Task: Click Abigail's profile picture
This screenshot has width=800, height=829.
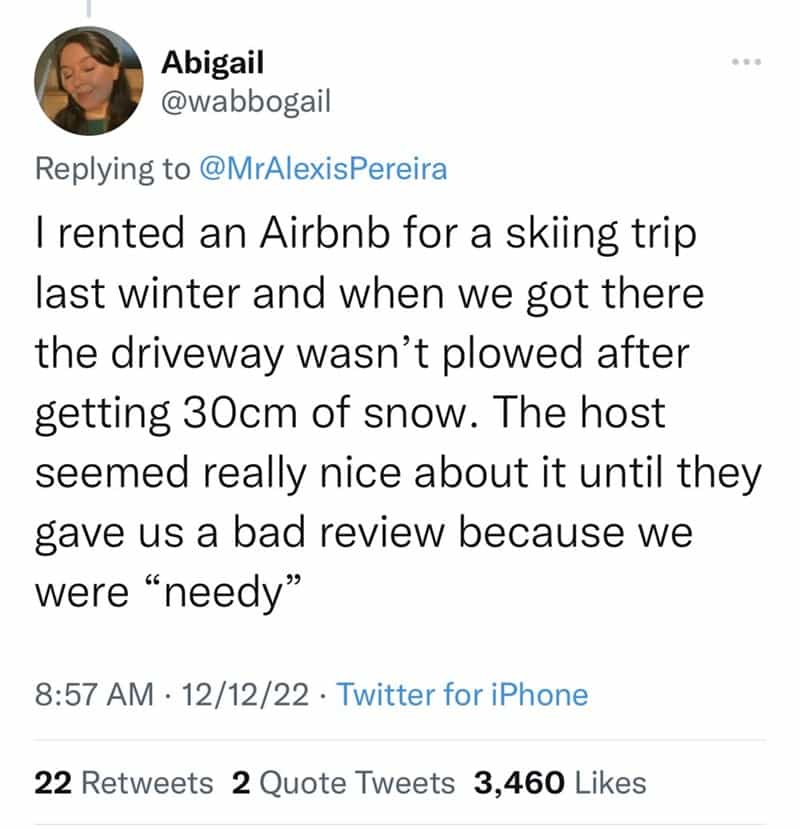Action: point(89,81)
